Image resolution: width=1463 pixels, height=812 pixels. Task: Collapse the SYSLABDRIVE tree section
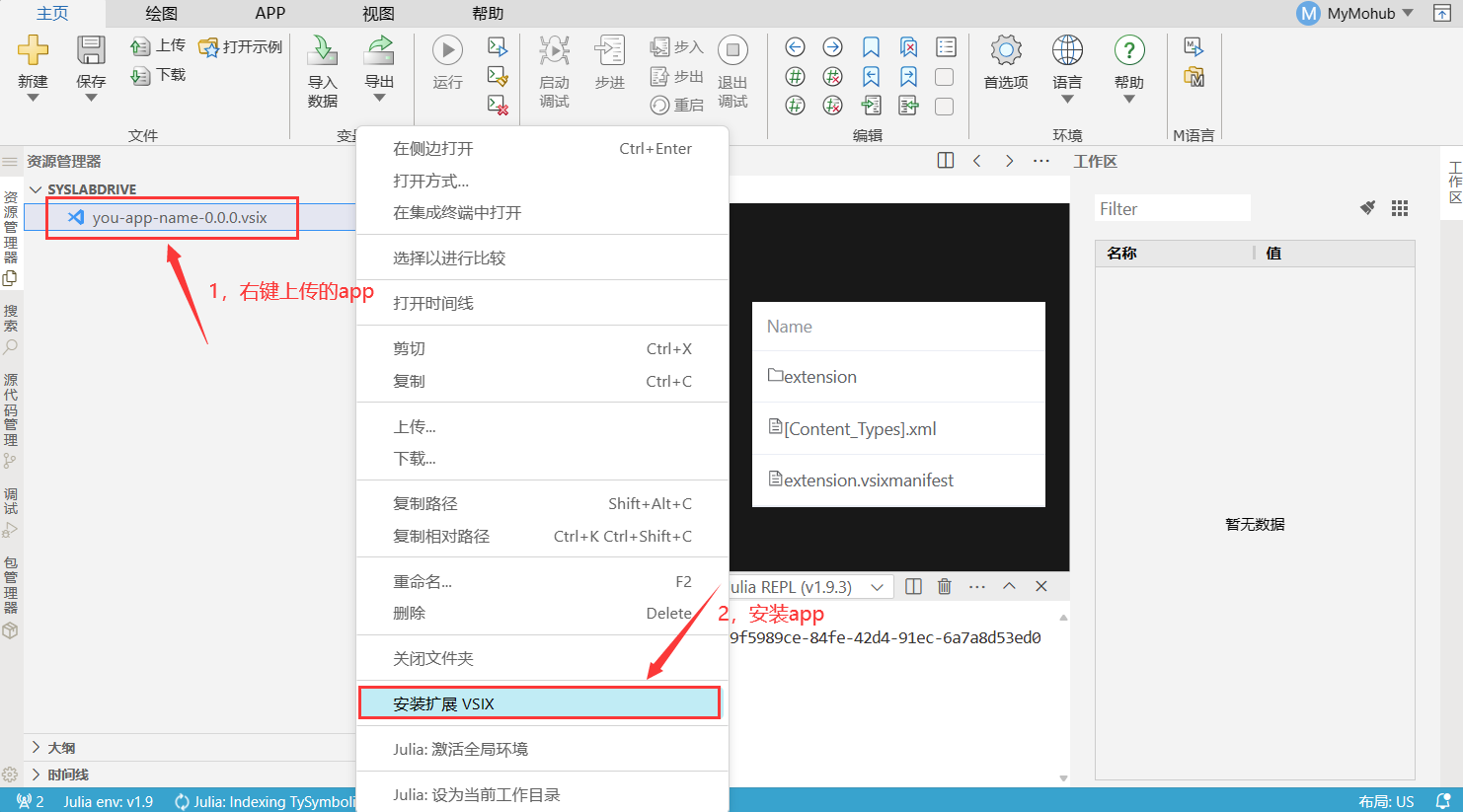click(x=37, y=189)
